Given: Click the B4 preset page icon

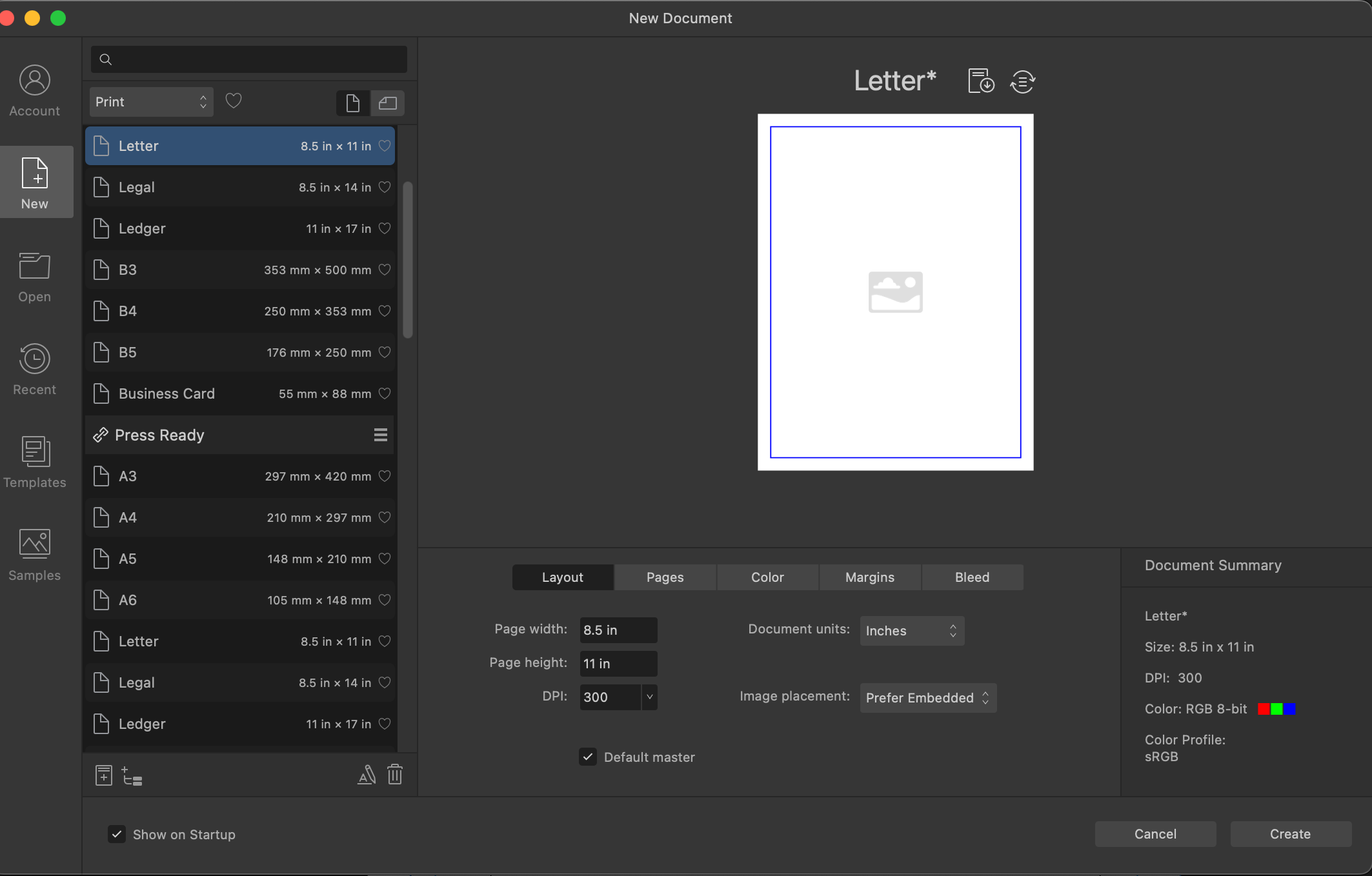Looking at the screenshot, I should click(x=101, y=311).
